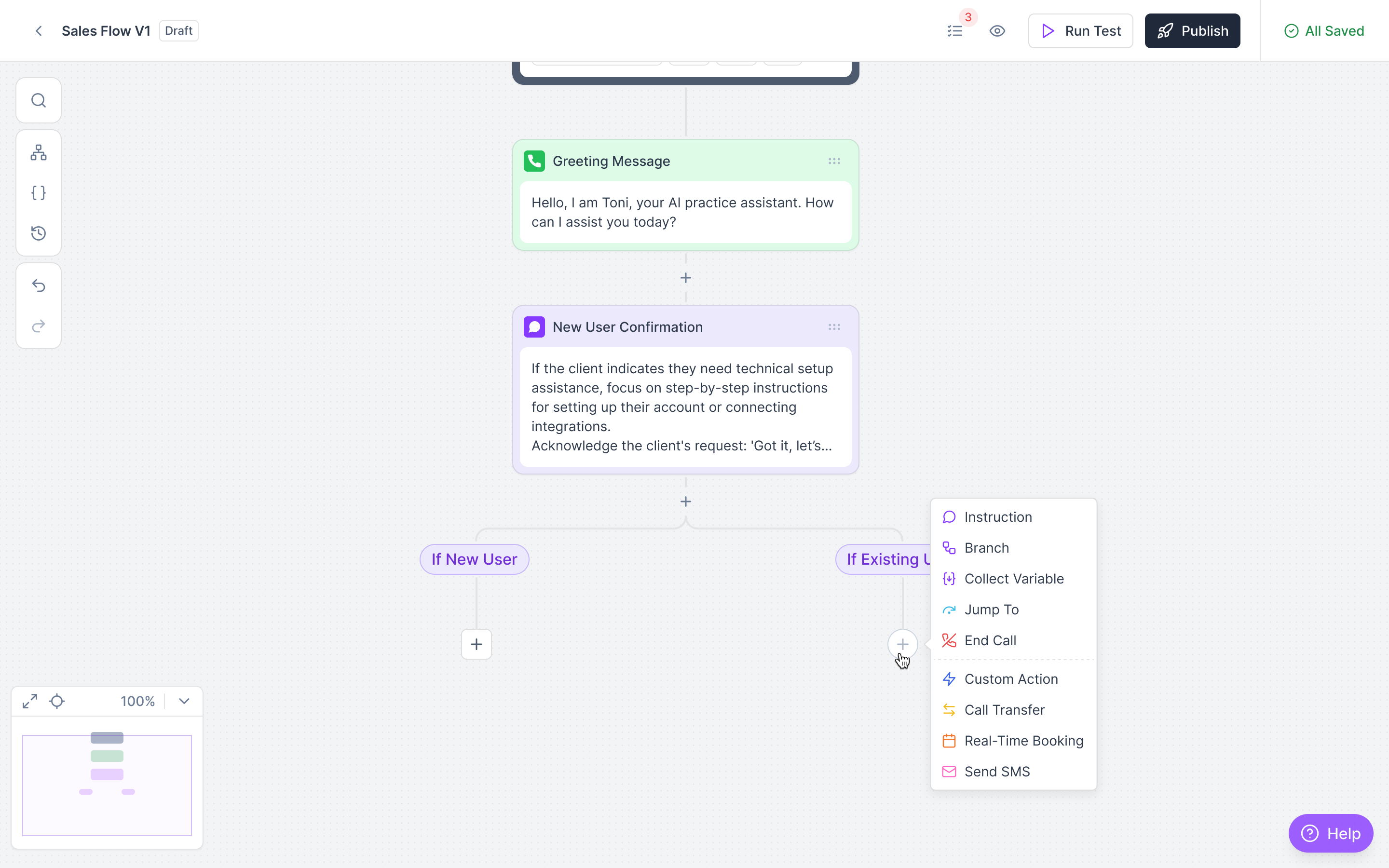Screen dimensions: 1389x868
Task: Open the zoom level dropdown chevron
Action: coord(184,701)
